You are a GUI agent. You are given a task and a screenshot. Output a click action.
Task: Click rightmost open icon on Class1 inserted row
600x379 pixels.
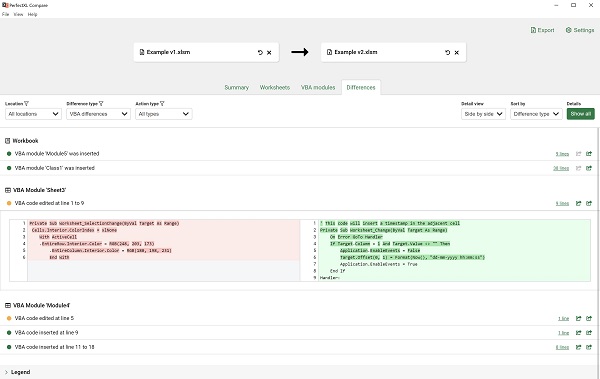point(589,168)
